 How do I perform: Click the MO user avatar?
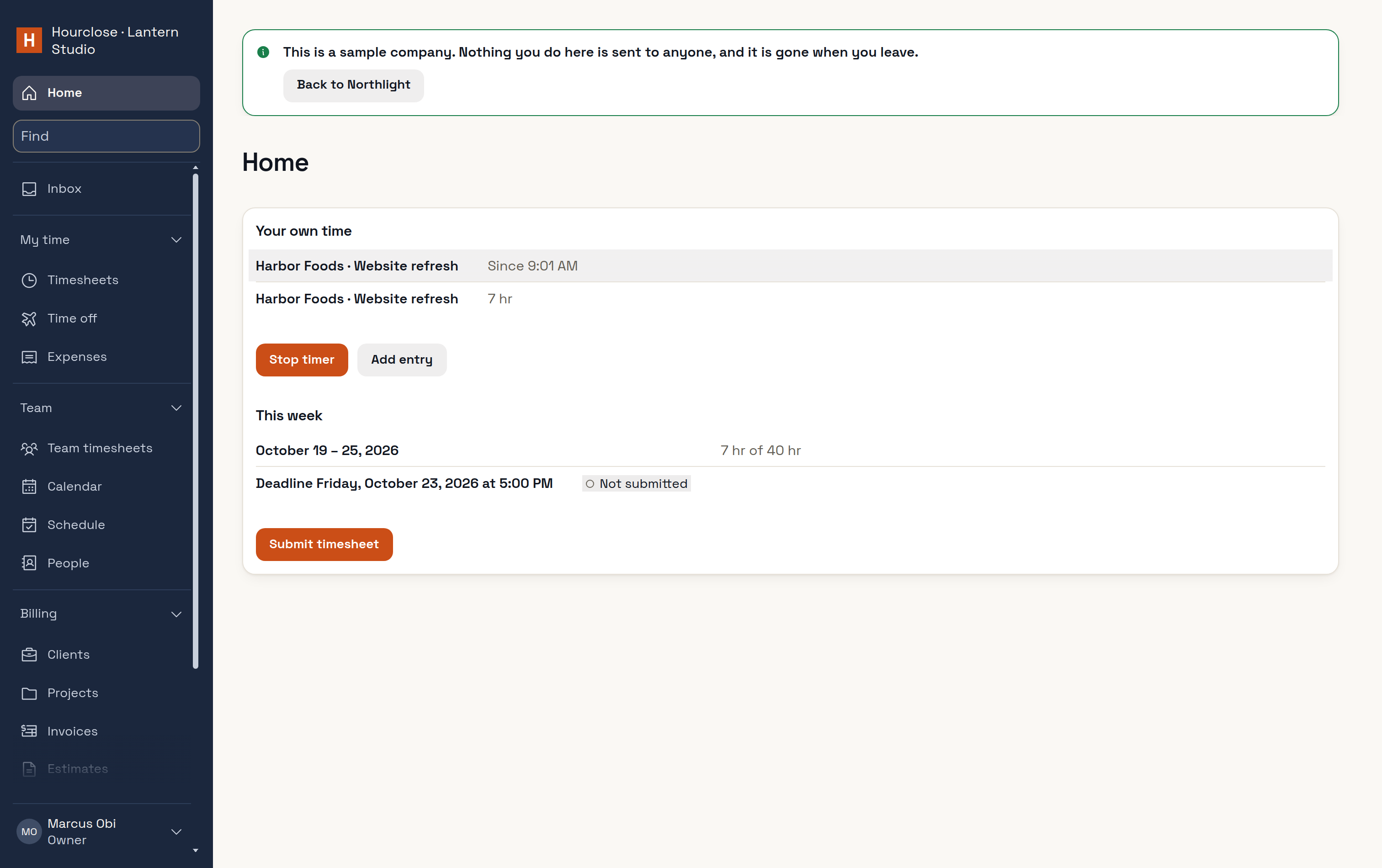click(x=29, y=832)
